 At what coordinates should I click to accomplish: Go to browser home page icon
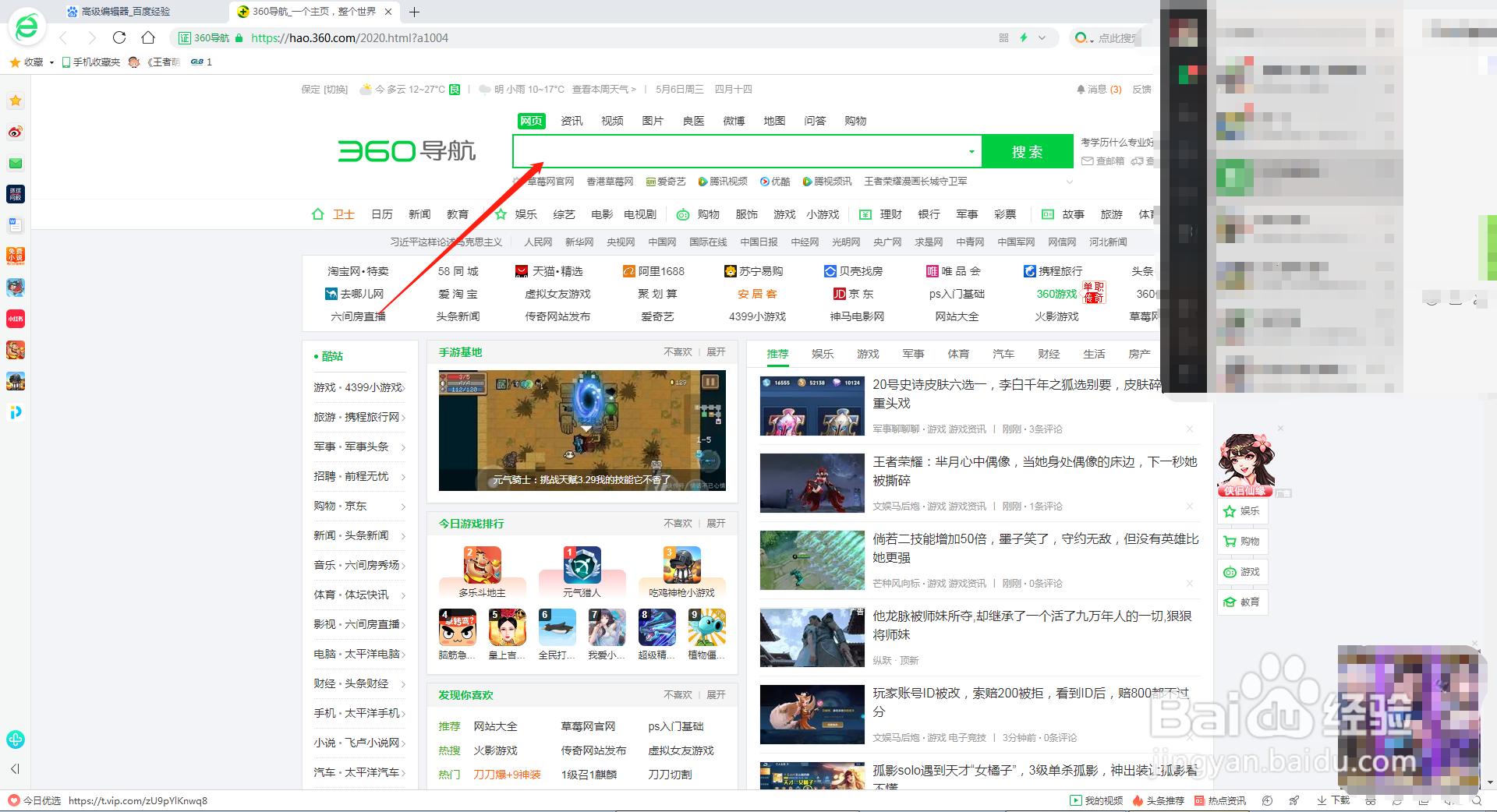click(148, 37)
